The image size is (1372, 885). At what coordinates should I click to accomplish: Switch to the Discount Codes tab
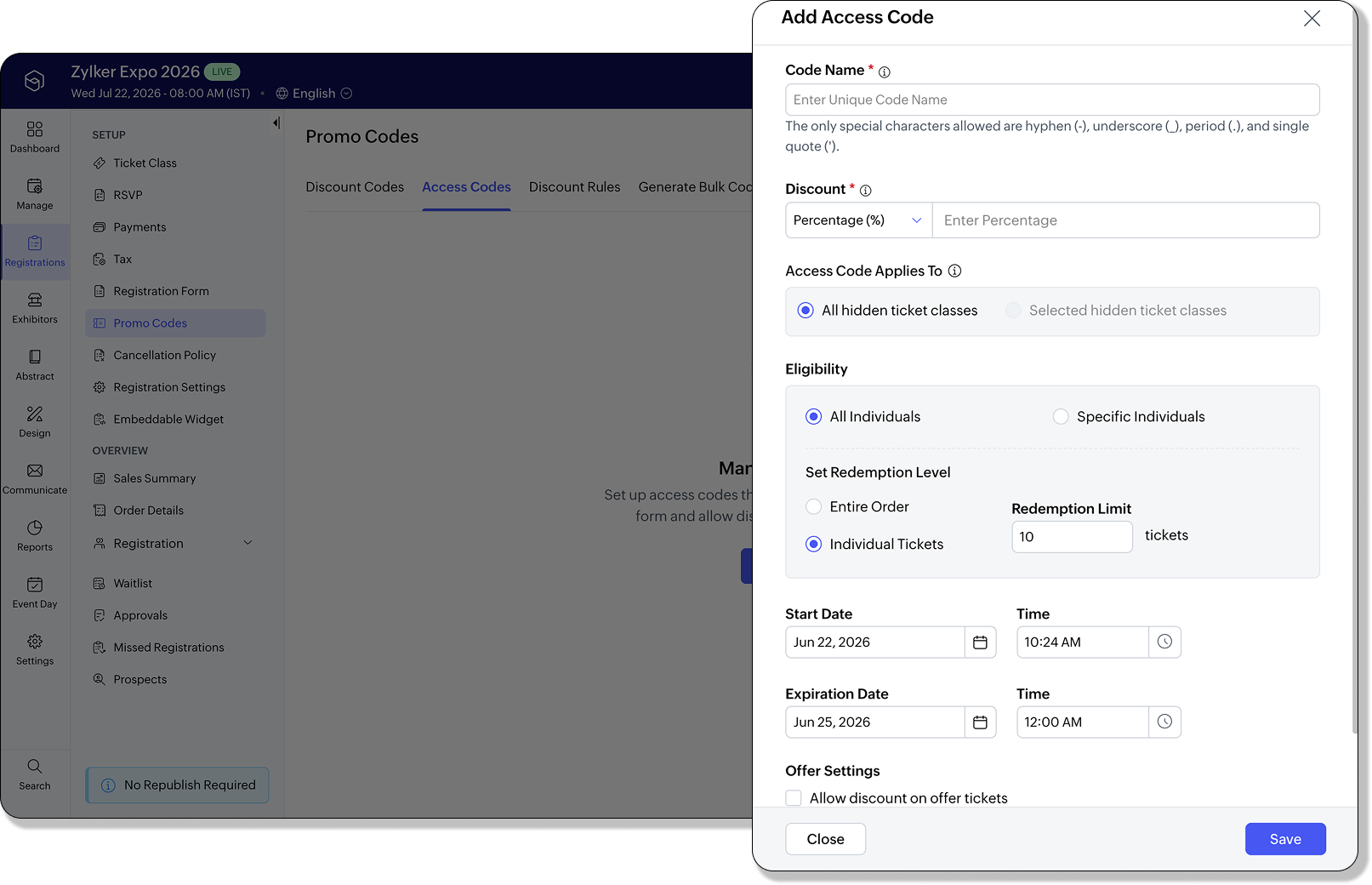point(355,187)
